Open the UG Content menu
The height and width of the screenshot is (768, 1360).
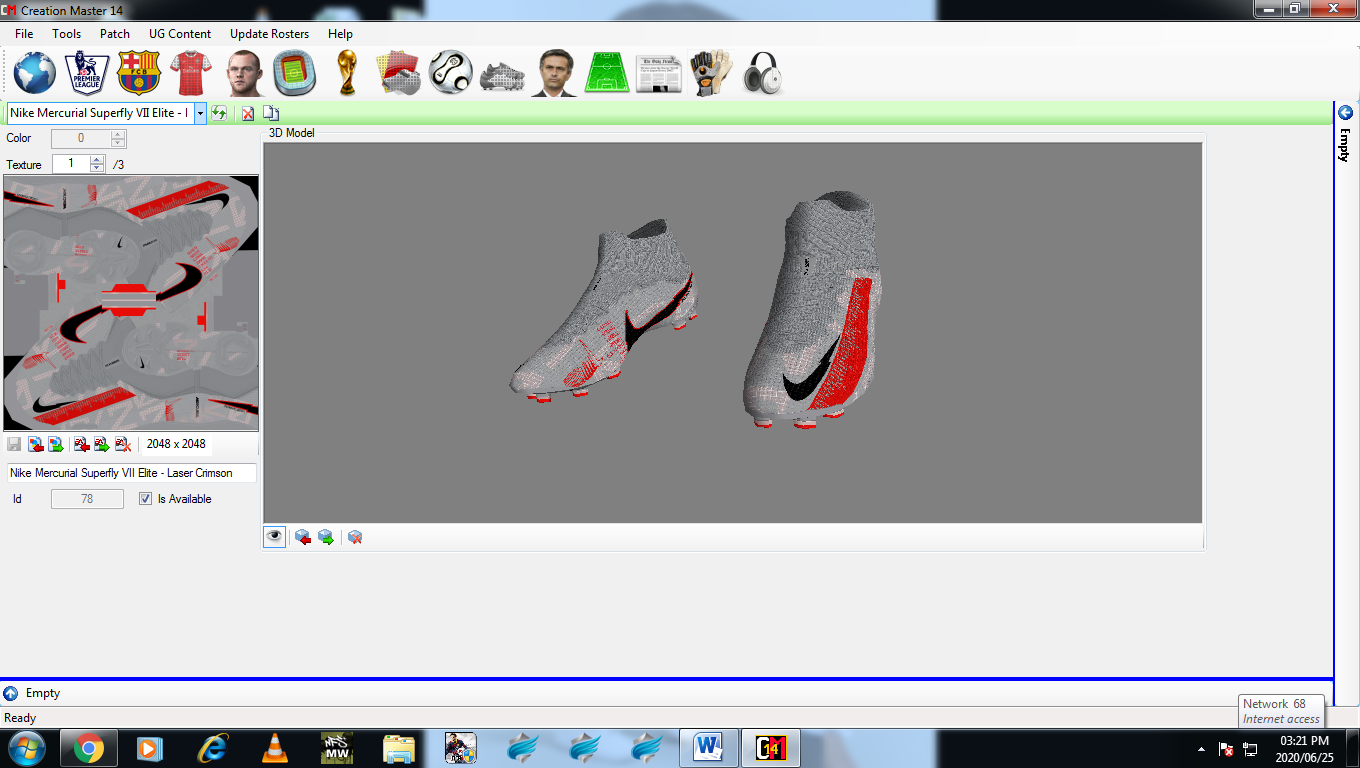(x=180, y=33)
